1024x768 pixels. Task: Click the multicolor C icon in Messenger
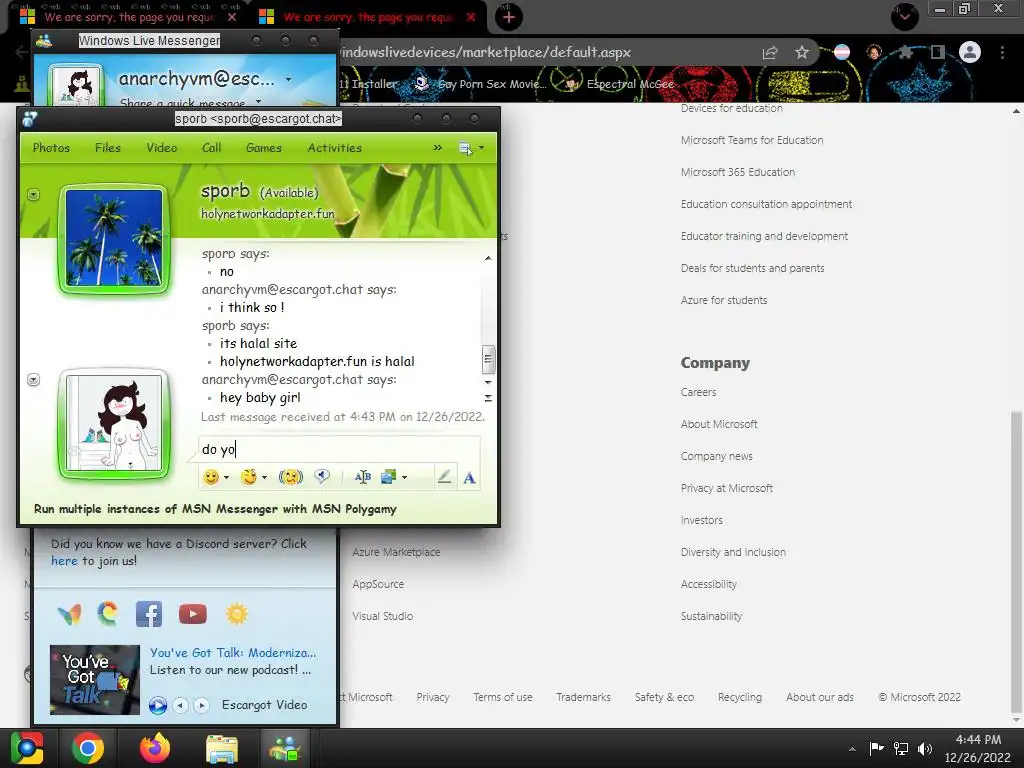[108, 613]
